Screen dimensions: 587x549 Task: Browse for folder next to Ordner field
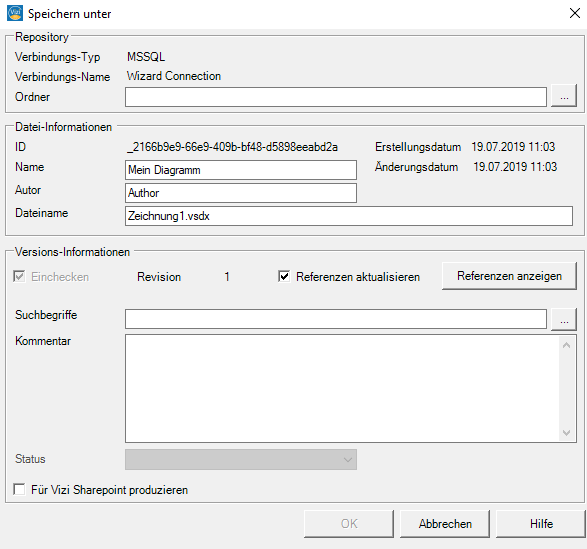click(x=564, y=97)
